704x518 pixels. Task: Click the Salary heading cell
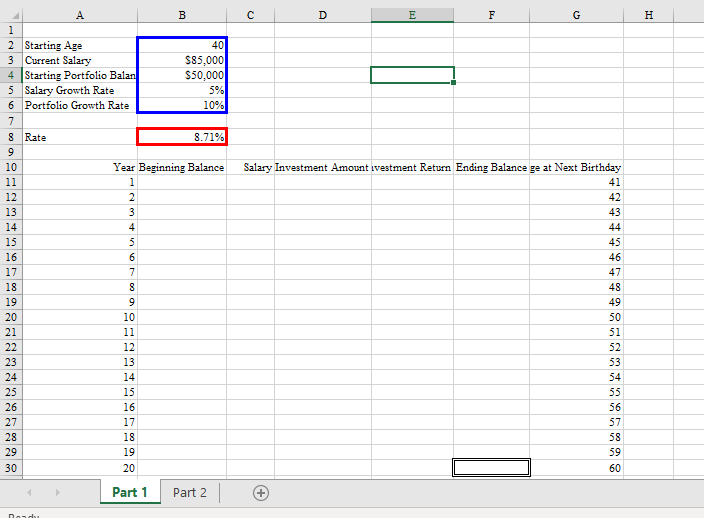point(251,167)
